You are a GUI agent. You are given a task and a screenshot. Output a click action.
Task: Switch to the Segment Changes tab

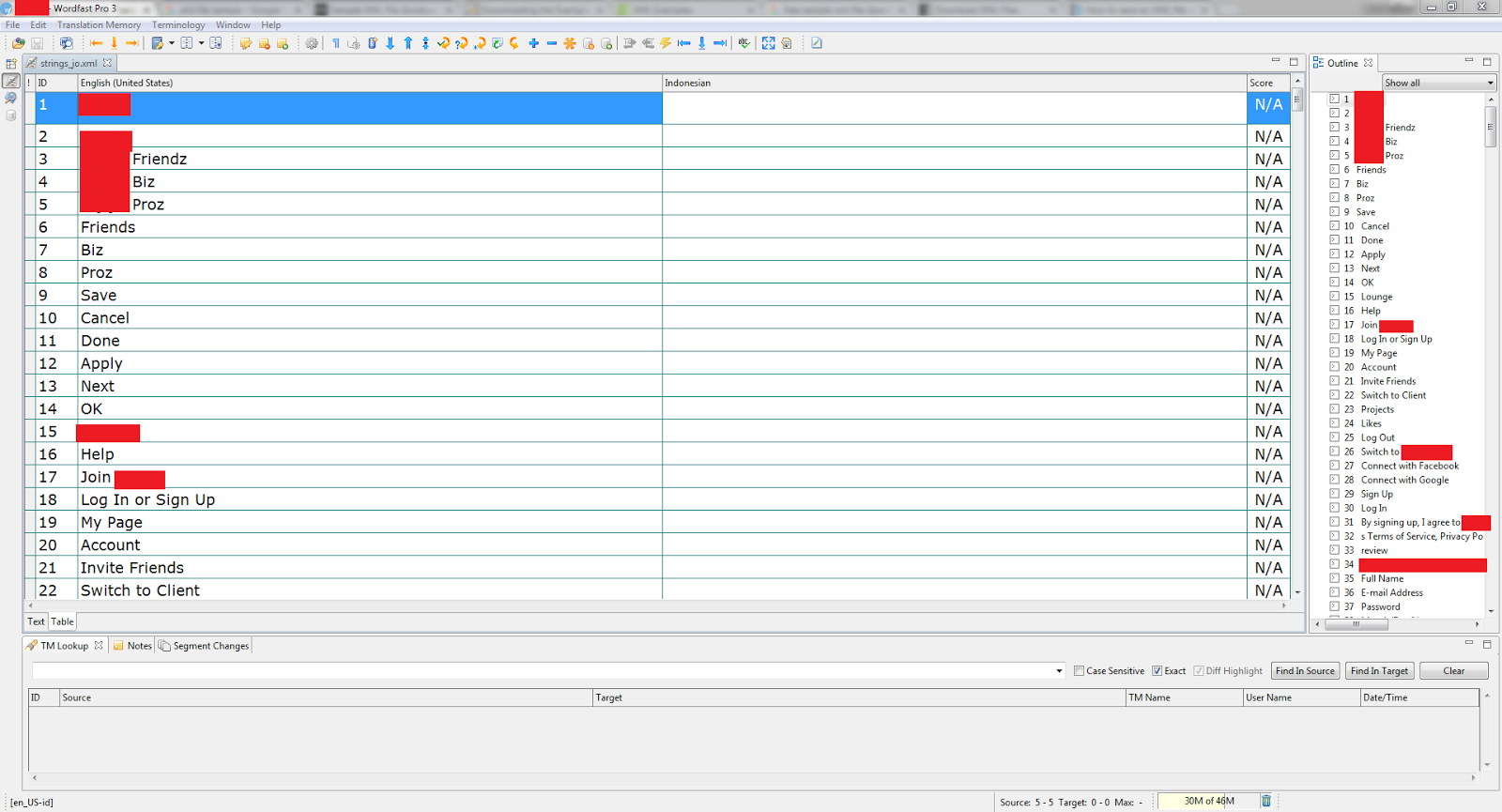pos(204,646)
